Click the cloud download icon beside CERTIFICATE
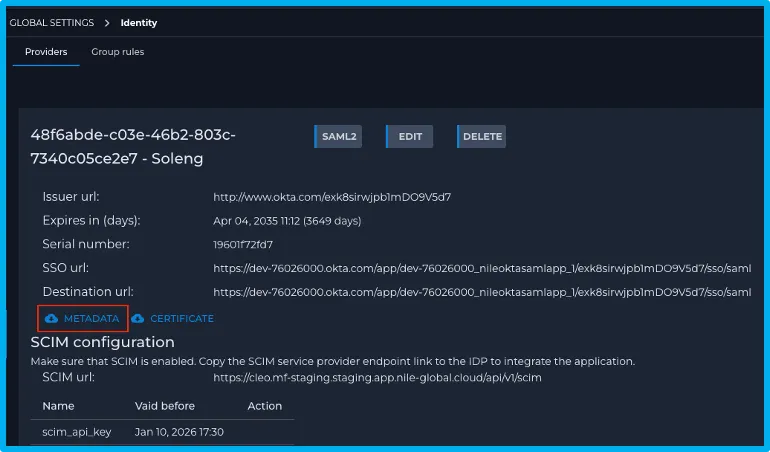The width and height of the screenshot is (770, 452). coord(138,319)
